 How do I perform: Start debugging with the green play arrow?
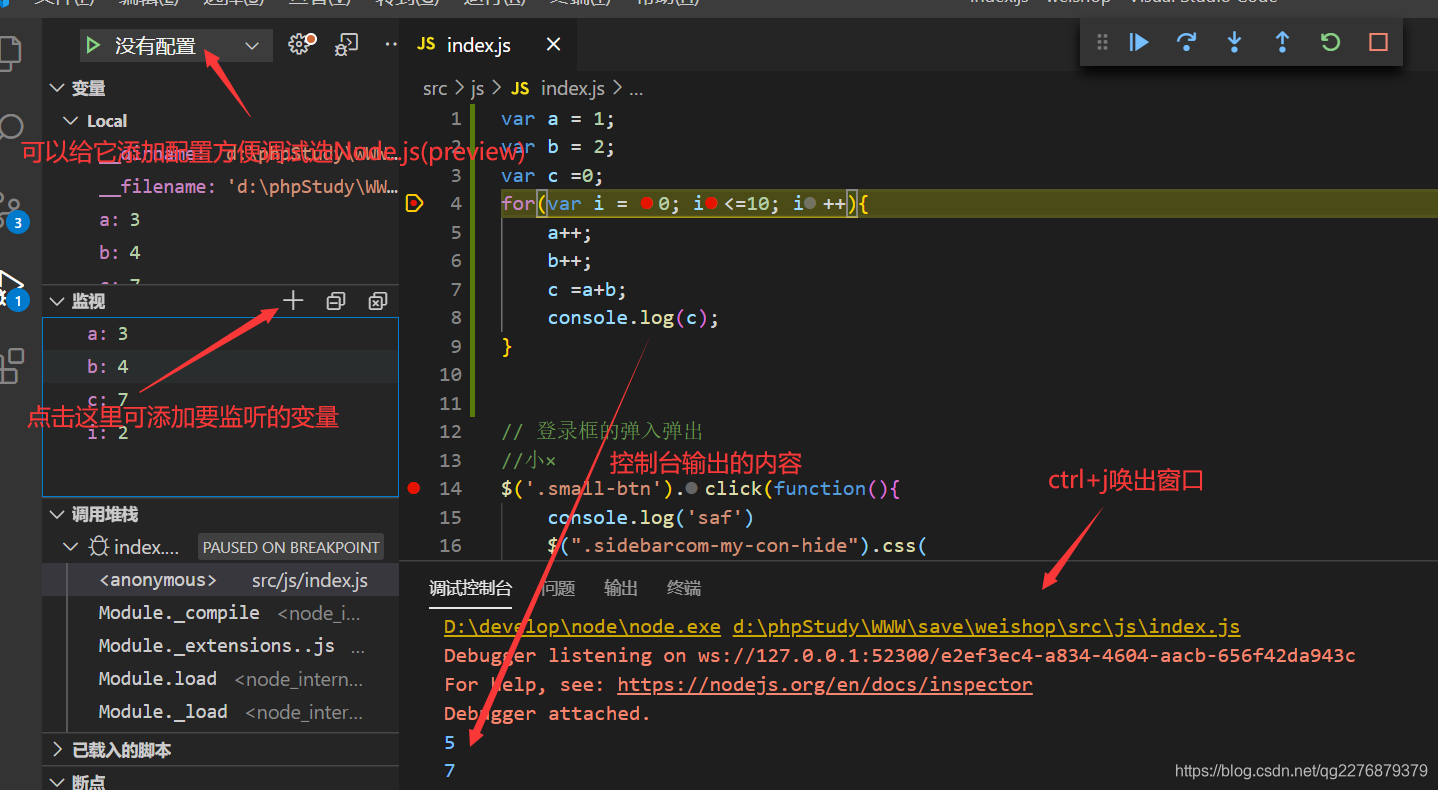click(x=93, y=45)
